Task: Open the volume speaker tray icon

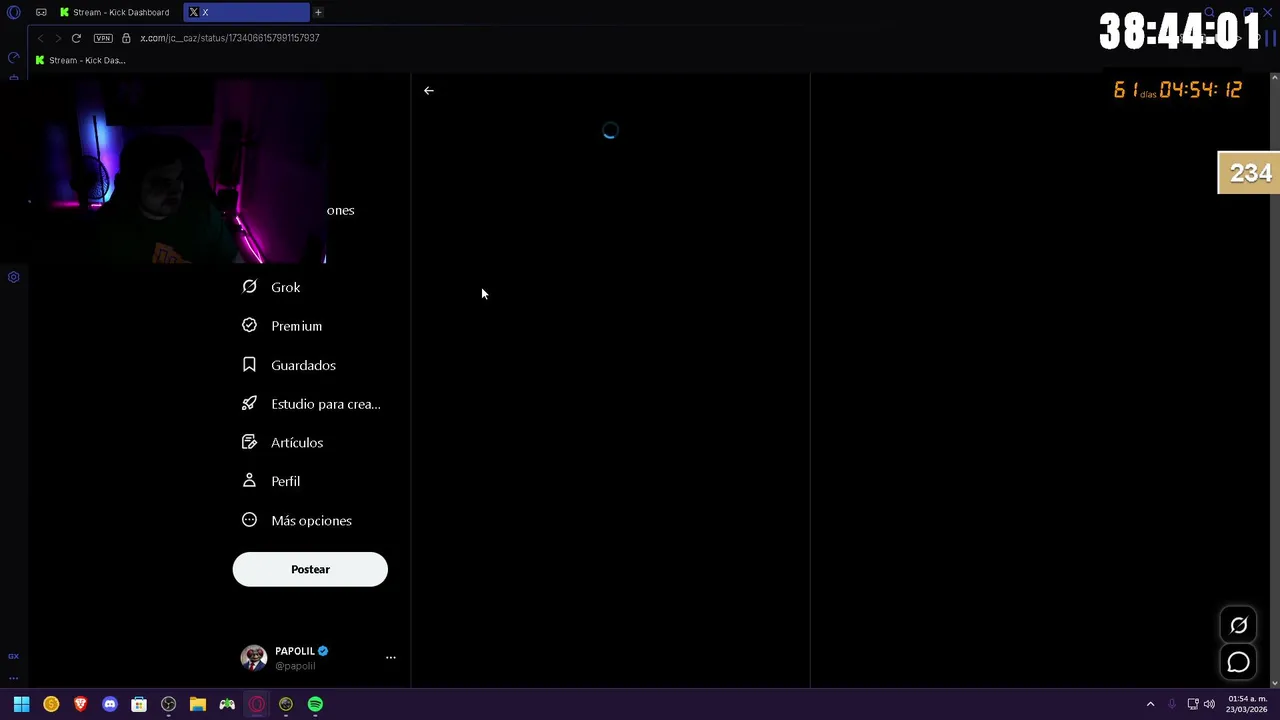Action: click(x=1209, y=704)
